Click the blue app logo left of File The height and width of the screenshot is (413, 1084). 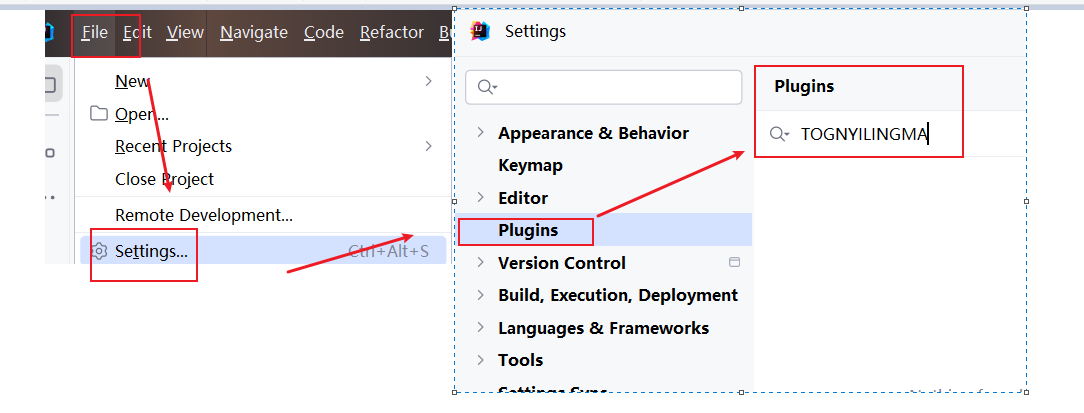[x=50, y=33]
